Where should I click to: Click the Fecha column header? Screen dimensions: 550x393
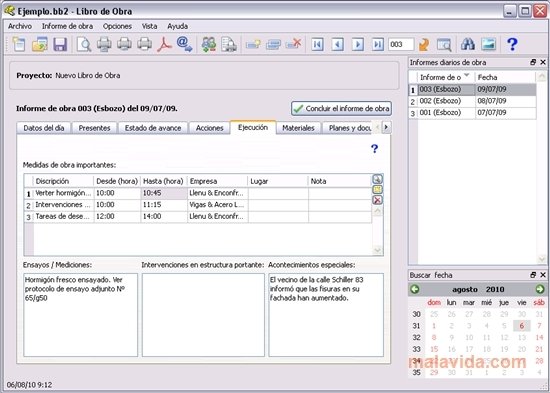point(505,77)
